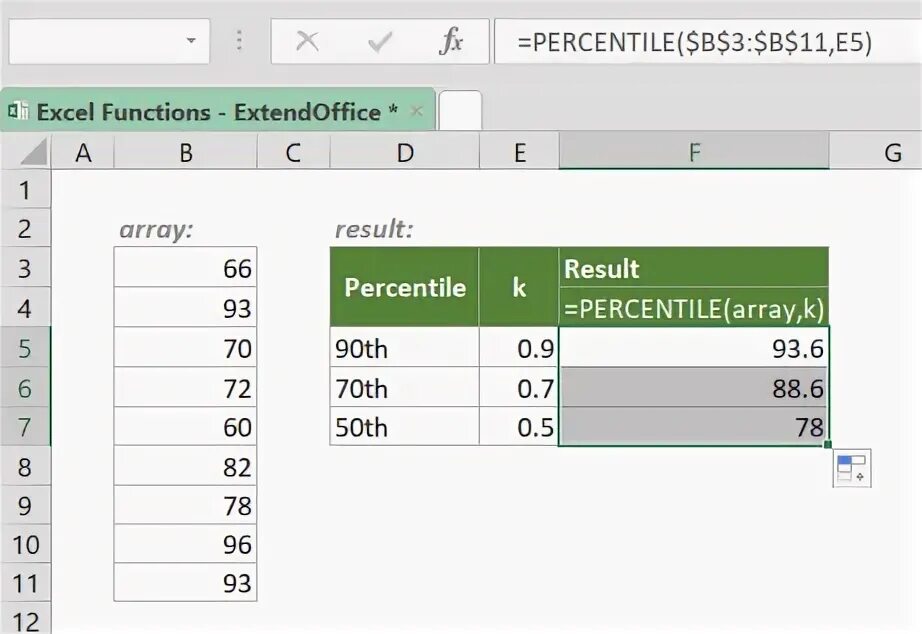The image size is (922, 634).
Task: Click the Insert Function fx icon
Action: tap(452, 41)
